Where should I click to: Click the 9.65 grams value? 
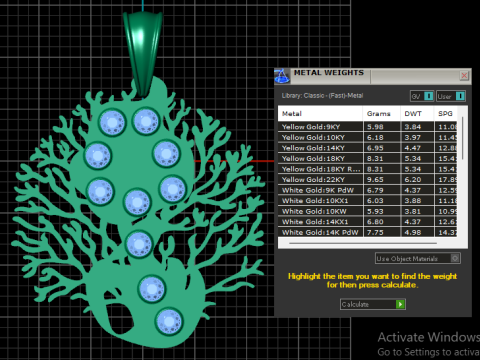375,180
